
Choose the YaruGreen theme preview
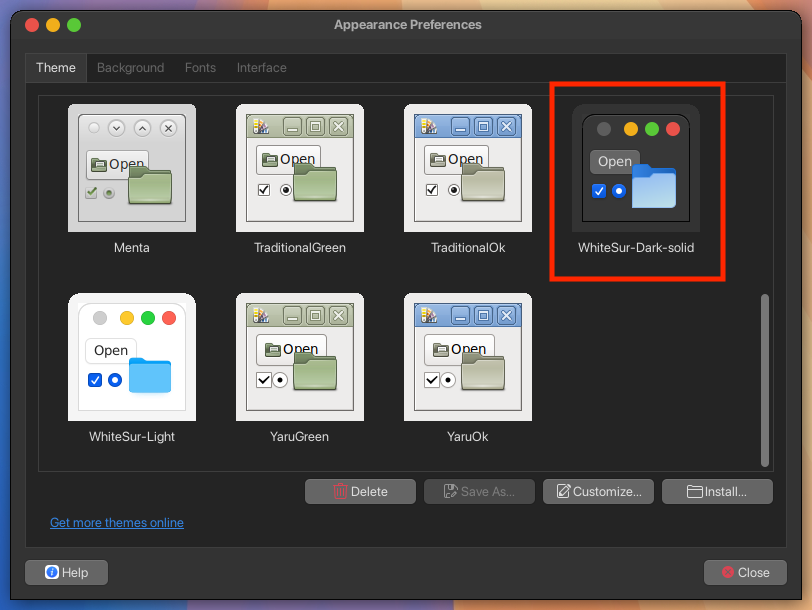click(x=300, y=357)
